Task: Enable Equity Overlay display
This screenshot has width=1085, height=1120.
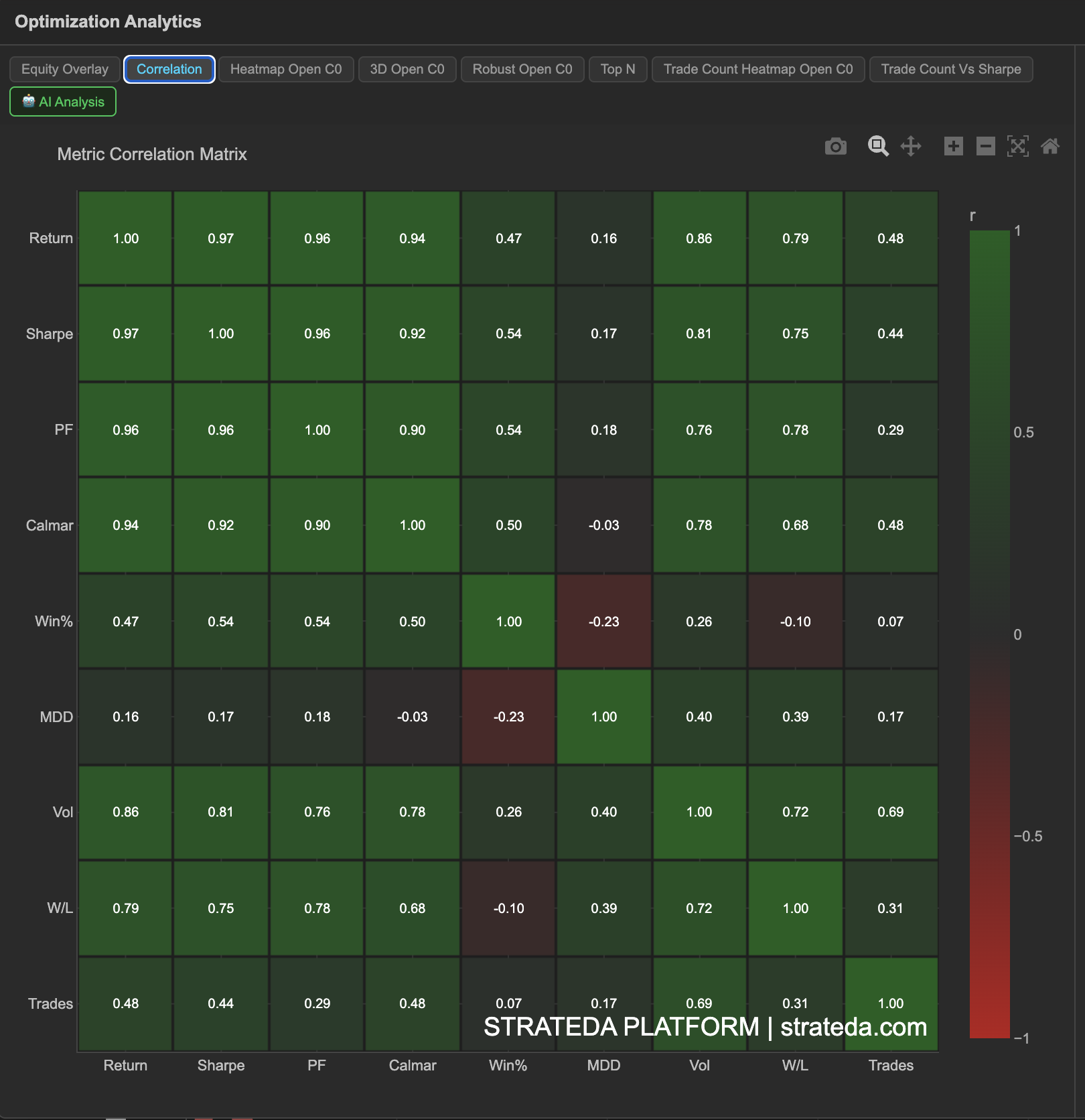Action: [x=64, y=69]
